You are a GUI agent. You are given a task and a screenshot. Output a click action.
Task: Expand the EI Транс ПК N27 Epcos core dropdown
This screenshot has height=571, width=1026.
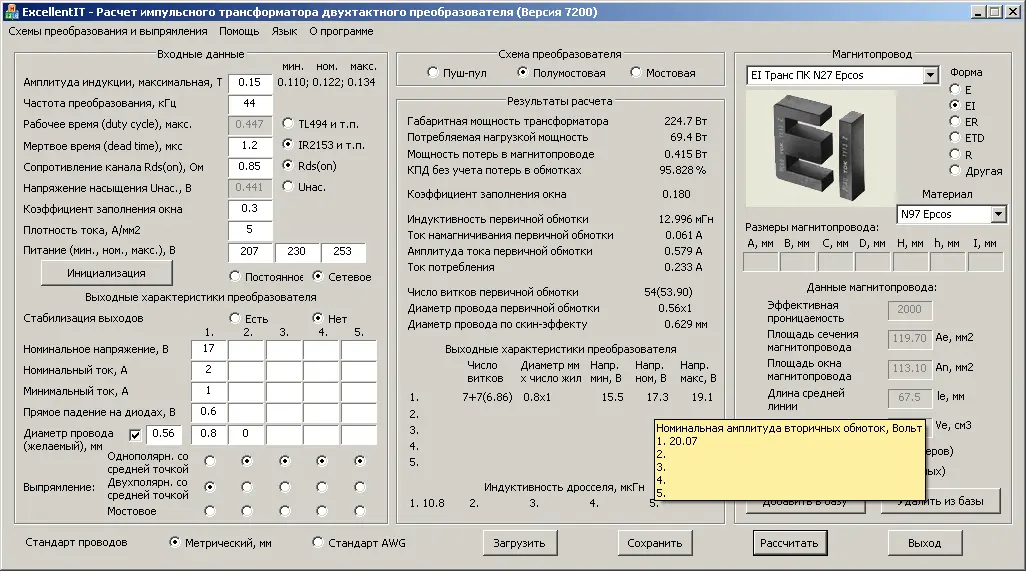[930, 75]
